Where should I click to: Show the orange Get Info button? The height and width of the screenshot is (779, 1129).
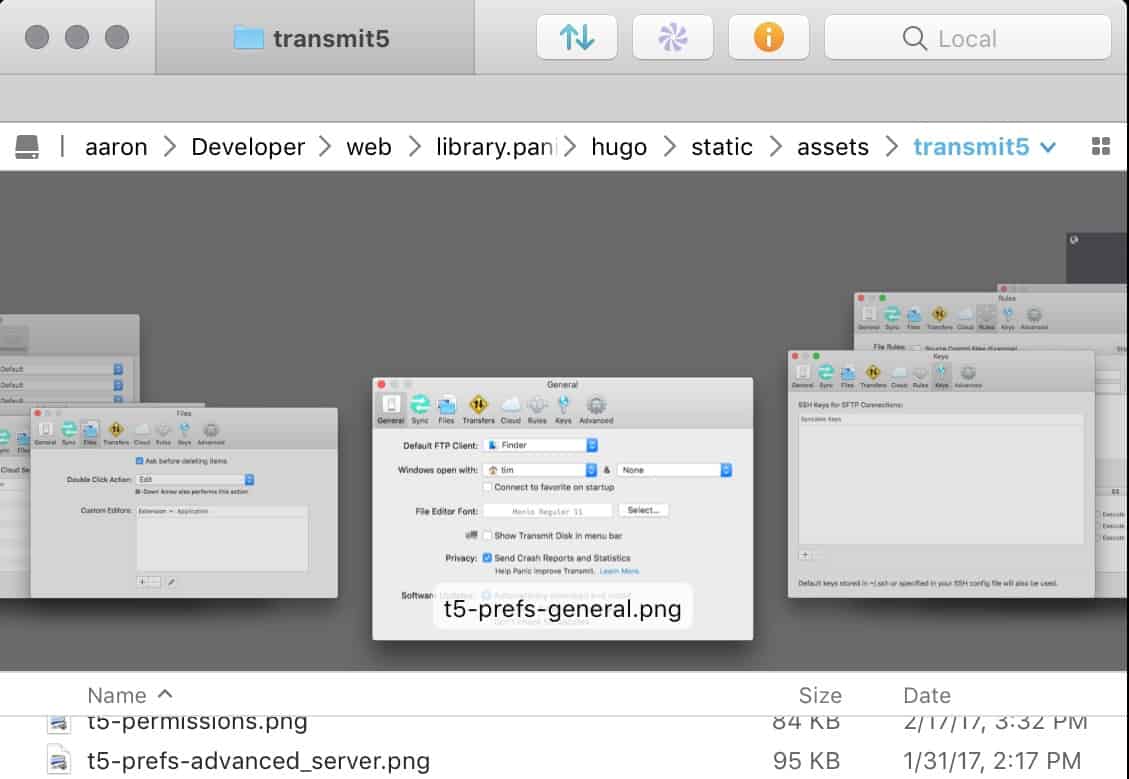768,37
